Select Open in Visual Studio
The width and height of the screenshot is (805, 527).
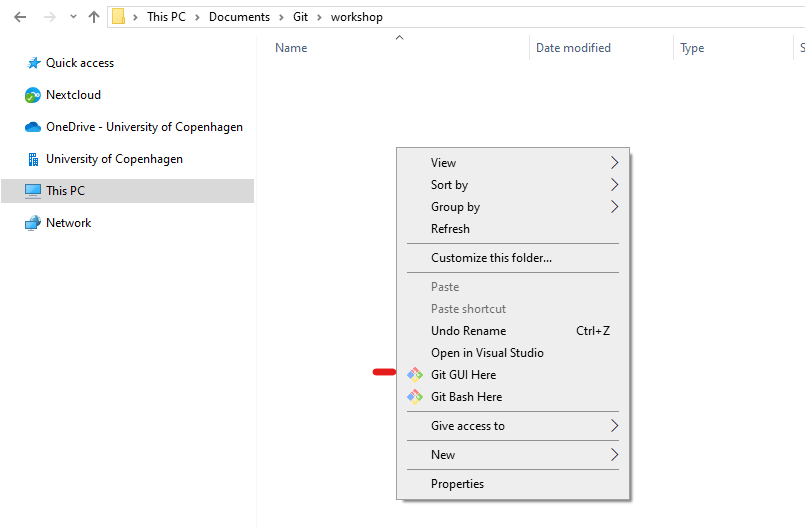pos(487,353)
